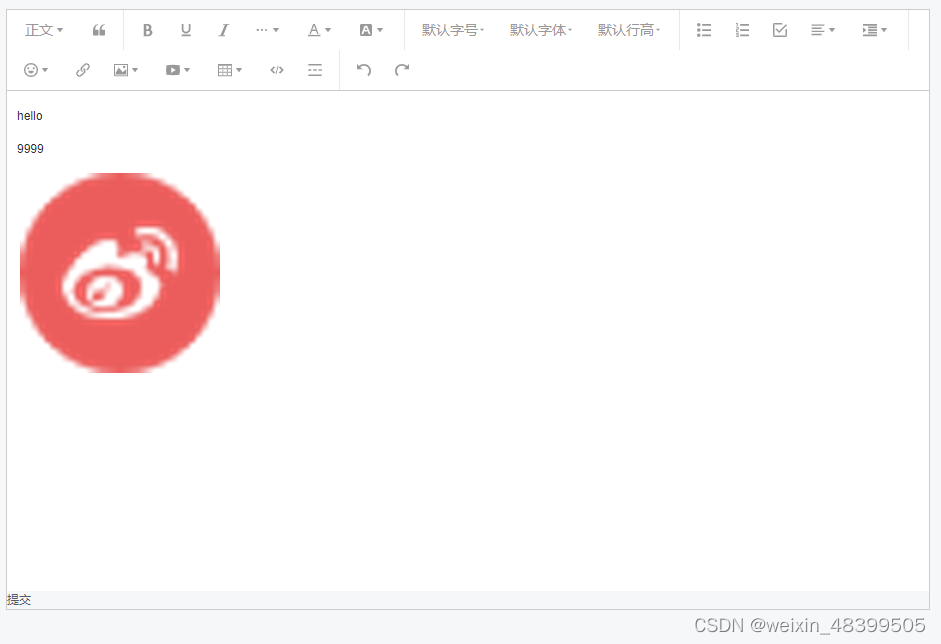
Task: Open the 默认字号 font size dropdown
Action: coord(452,30)
